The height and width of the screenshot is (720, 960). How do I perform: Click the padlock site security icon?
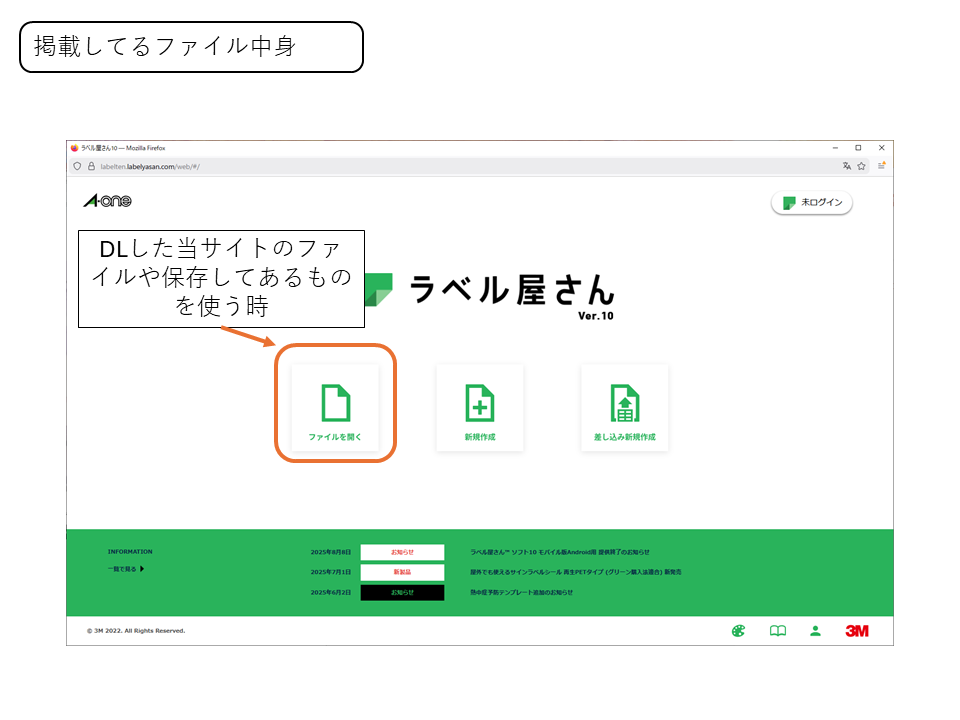pos(91,166)
